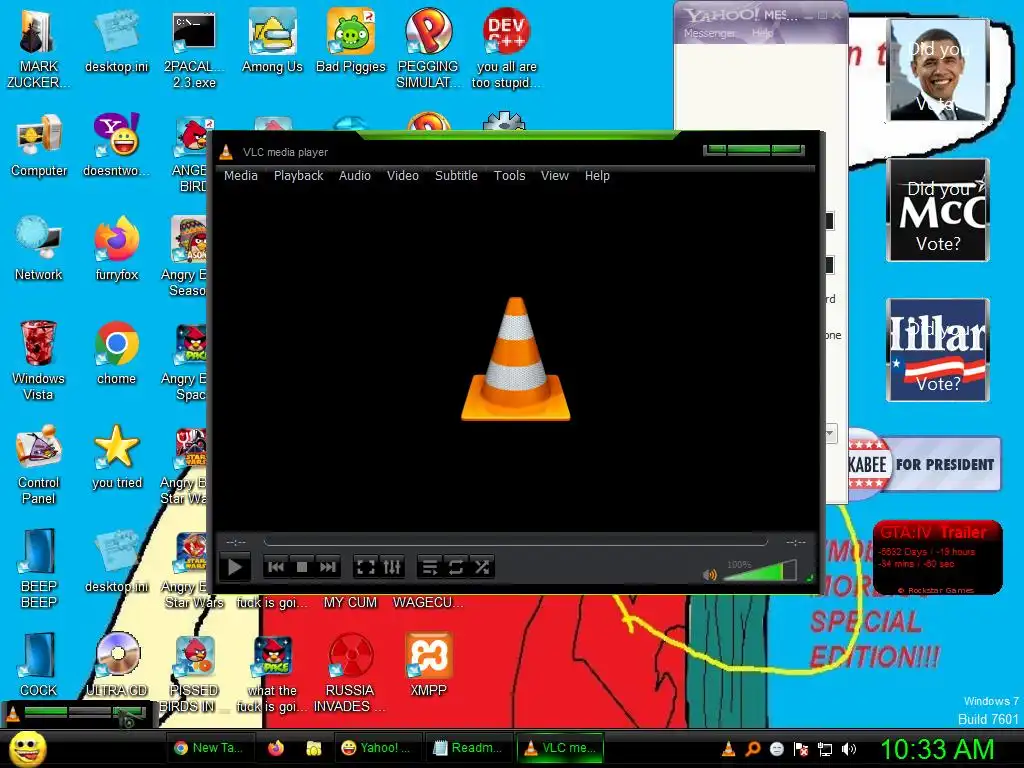This screenshot has height=768, width=1024.
Task: Adjust the VLC volume slider
Action: [760, 570]
